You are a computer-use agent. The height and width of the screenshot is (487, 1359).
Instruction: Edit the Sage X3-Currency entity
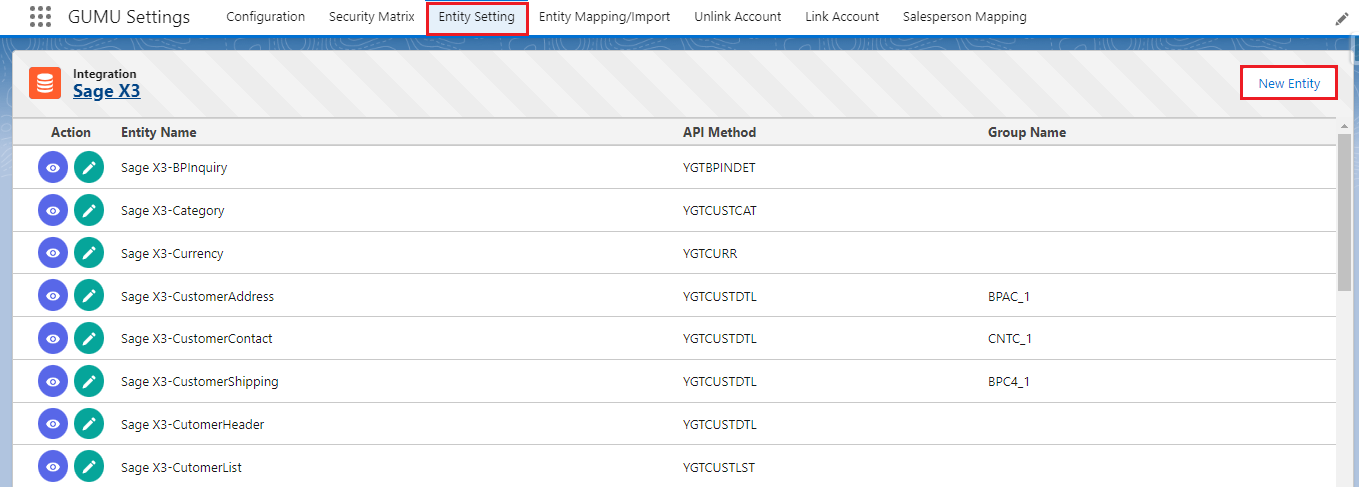click(89, 254)
